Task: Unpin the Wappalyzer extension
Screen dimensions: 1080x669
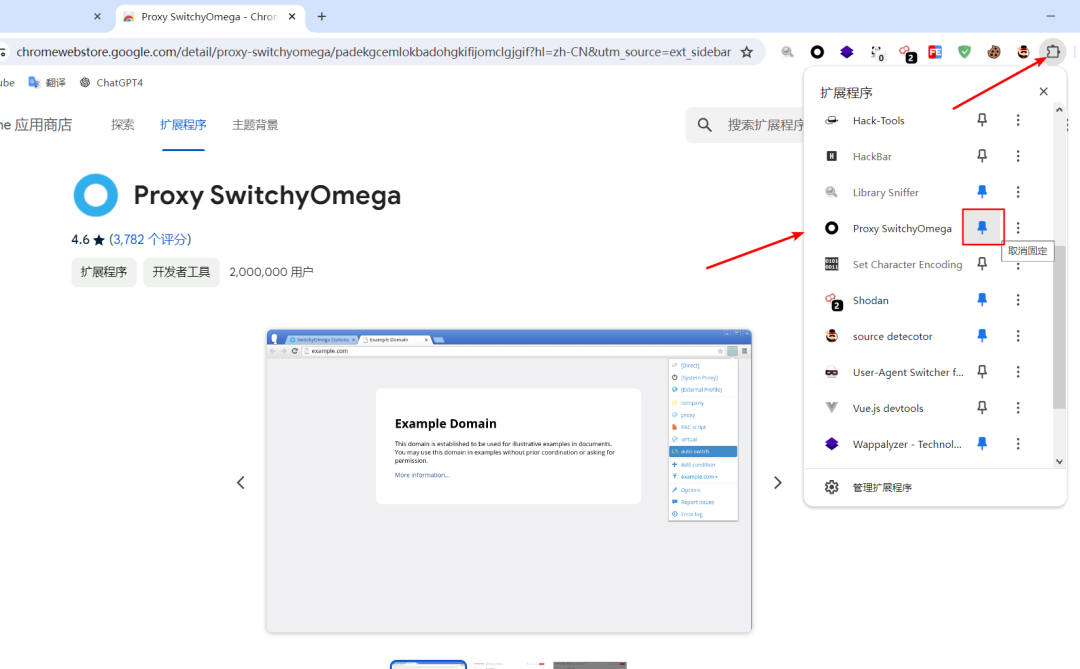Action: click(x=982, y=444)
